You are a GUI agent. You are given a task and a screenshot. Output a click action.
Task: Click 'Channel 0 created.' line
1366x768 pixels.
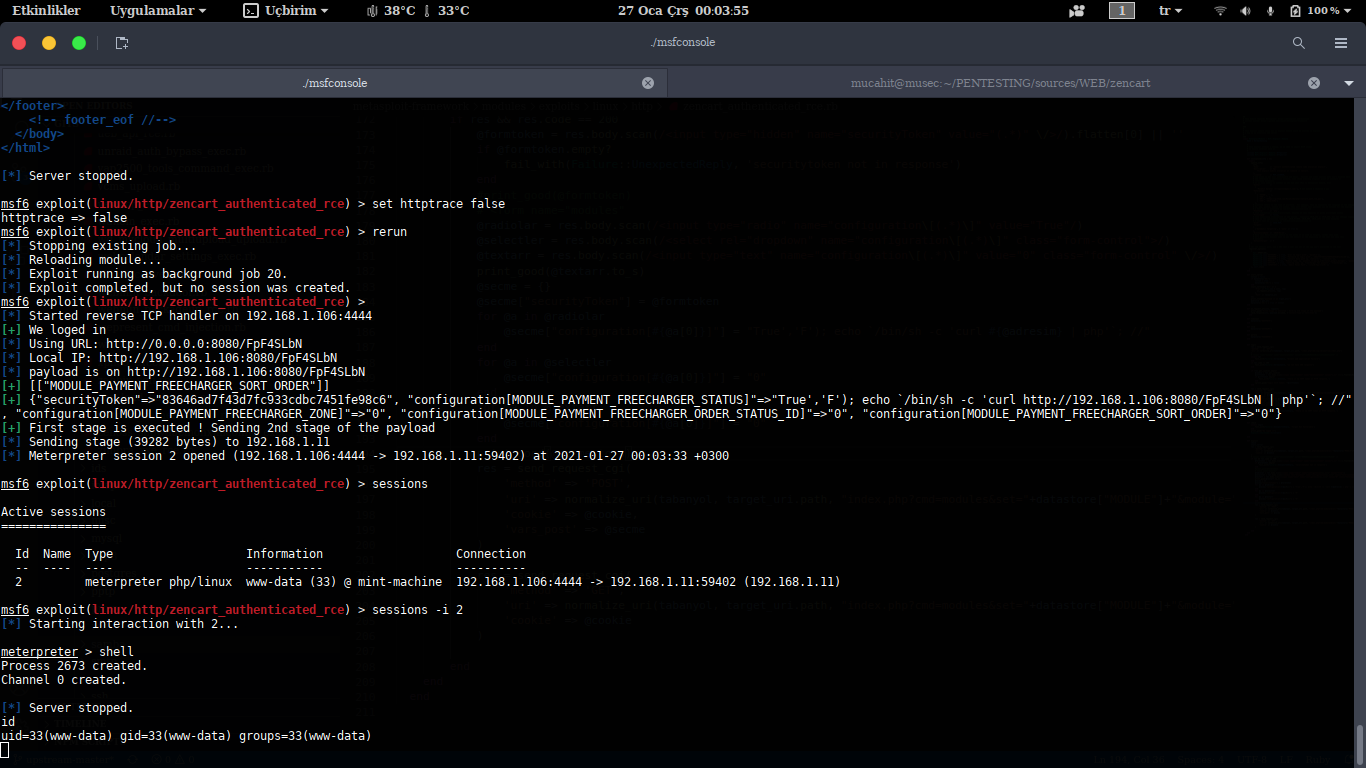point(64,680)
